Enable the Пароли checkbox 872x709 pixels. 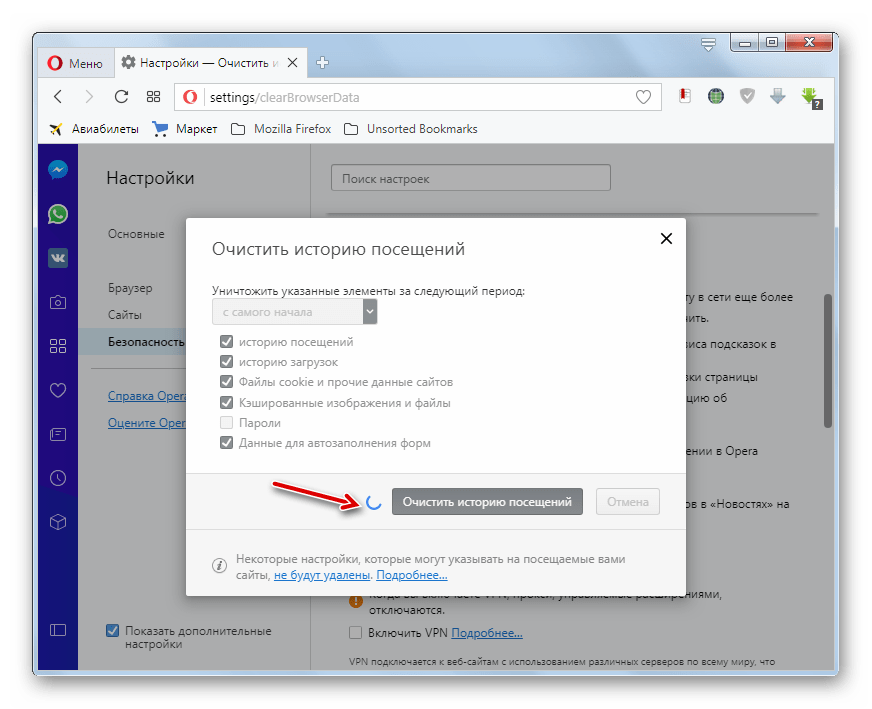click(x=226, y=423)
